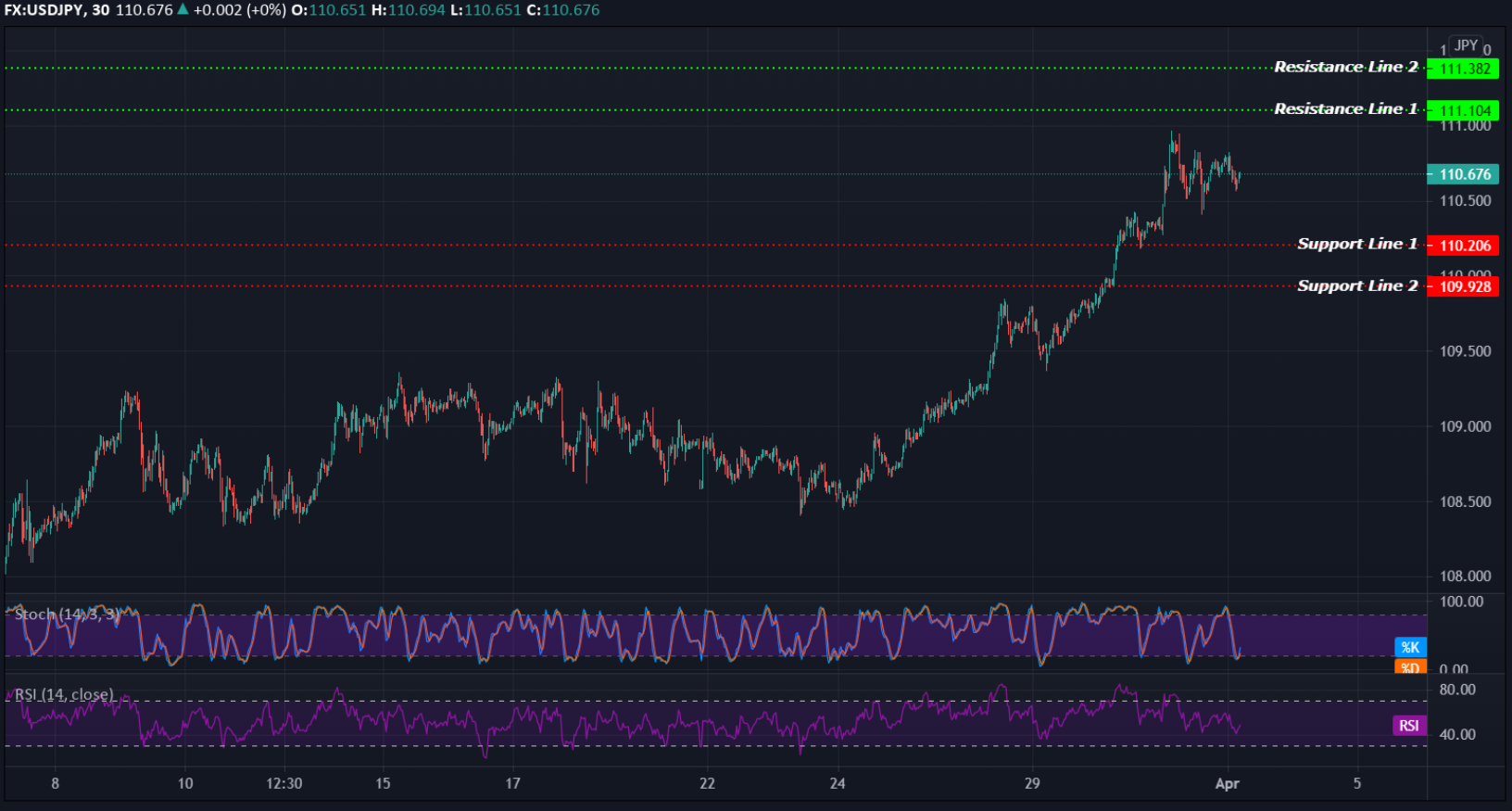This screenshot has width=1512, height=811.
Task: Click the purple RSI value tag
Action: coord(1409,726)
